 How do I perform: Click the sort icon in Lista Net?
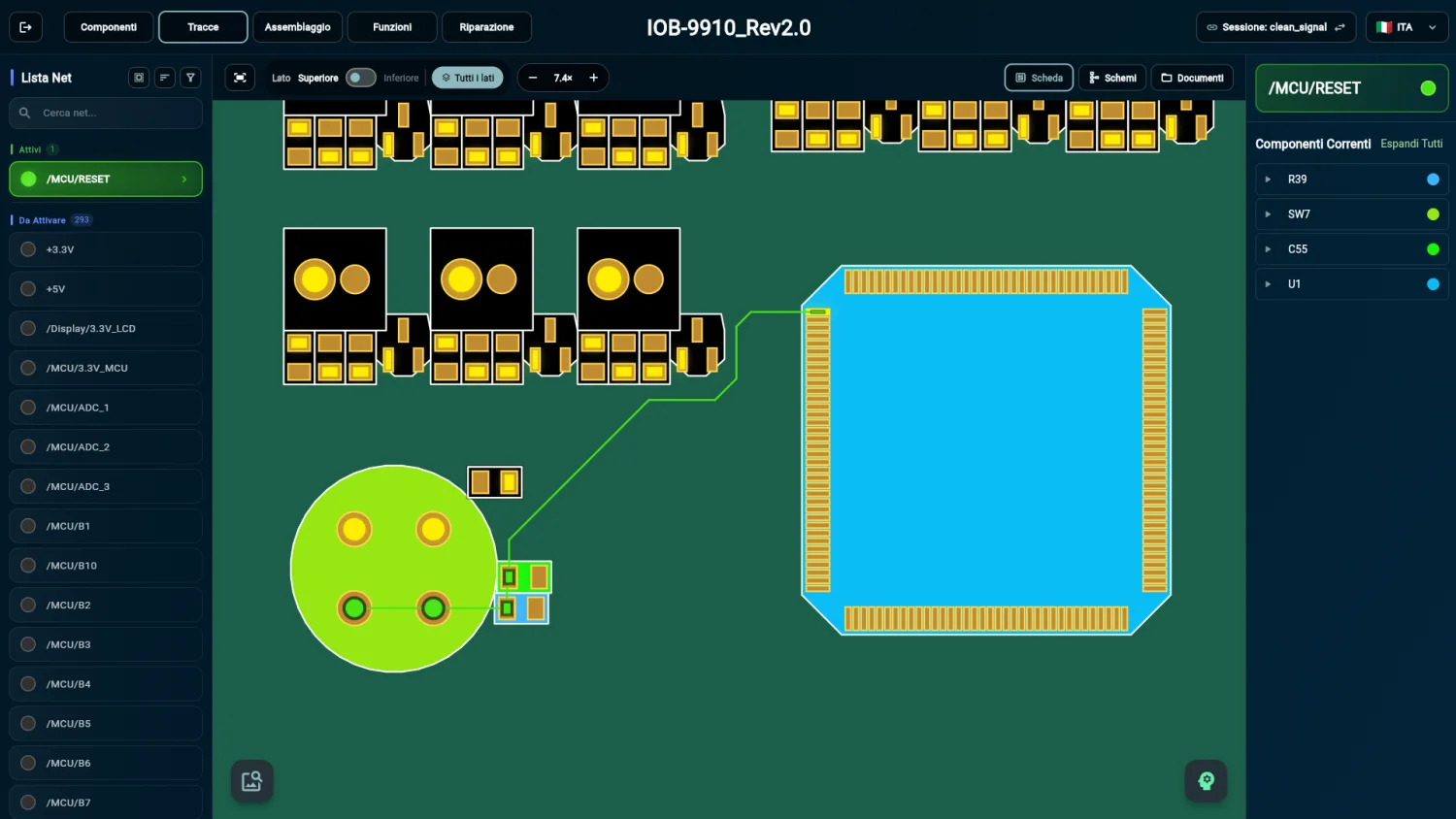(165, 78)
